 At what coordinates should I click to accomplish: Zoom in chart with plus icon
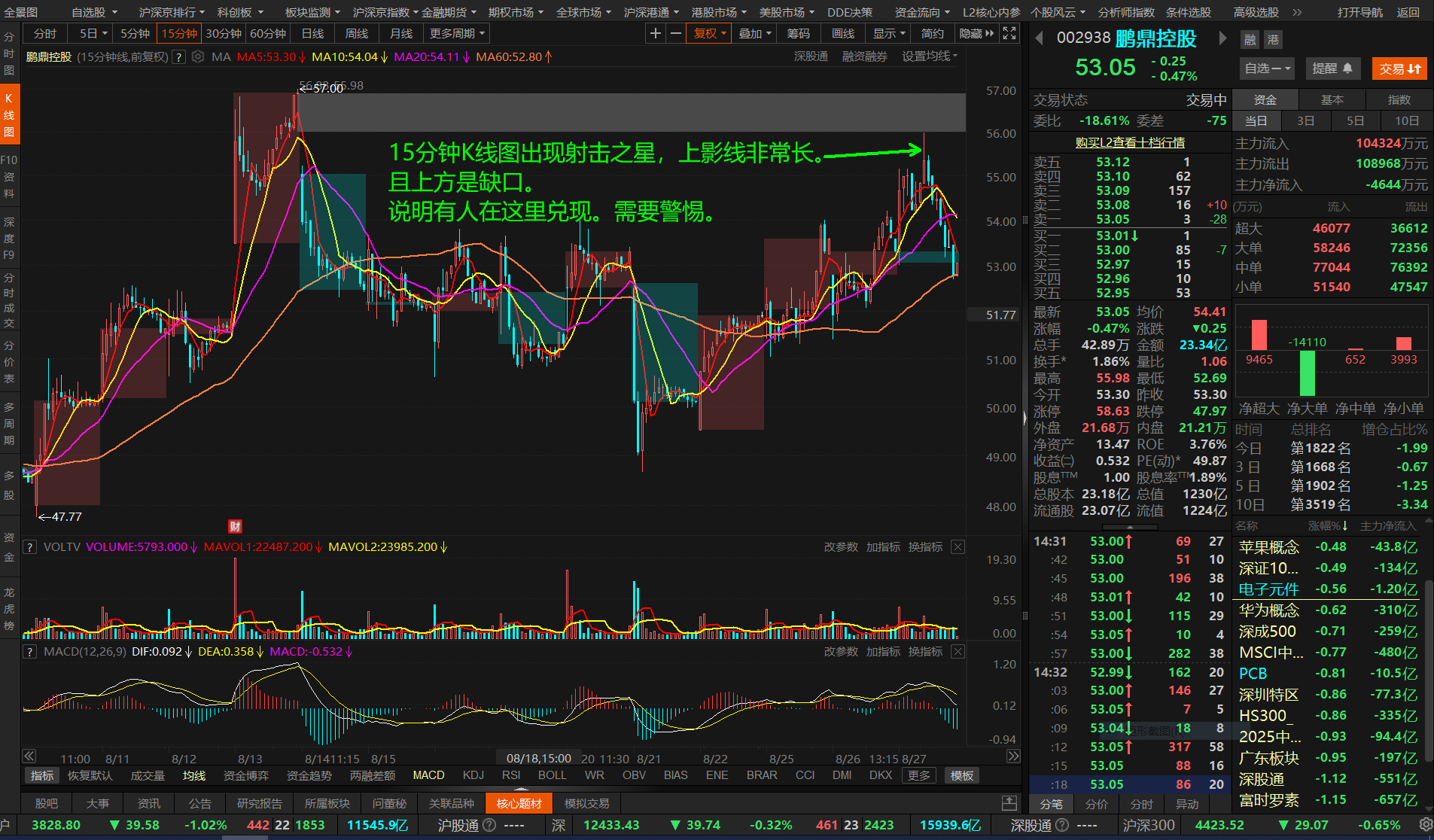pyautogui.click(x=656, y=33)
